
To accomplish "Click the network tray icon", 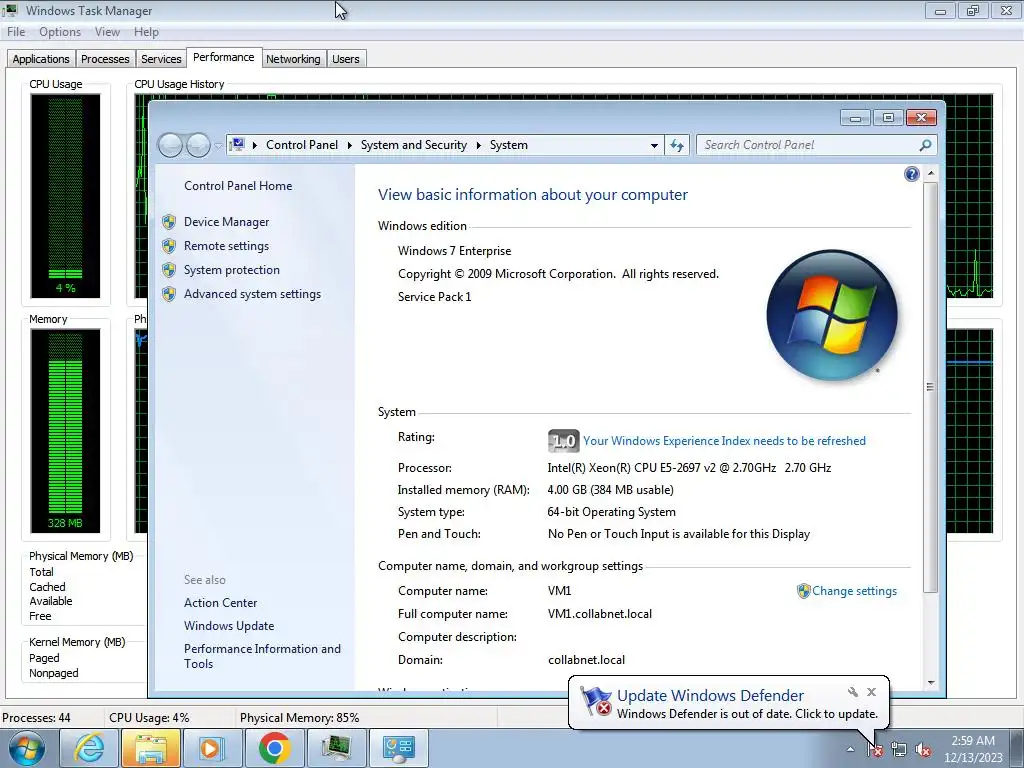I will click(899, 750).
